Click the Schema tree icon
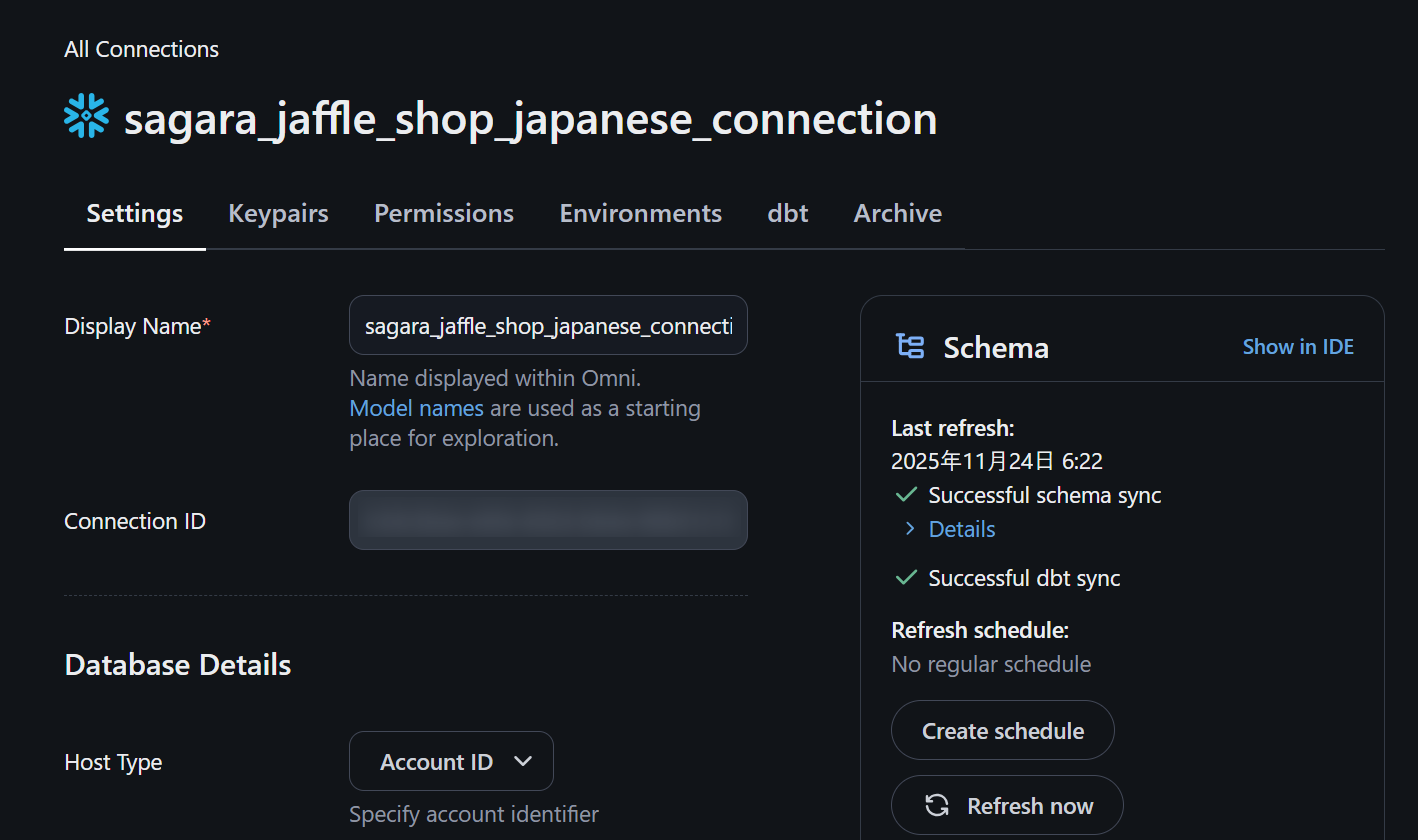 click(910, 347)
